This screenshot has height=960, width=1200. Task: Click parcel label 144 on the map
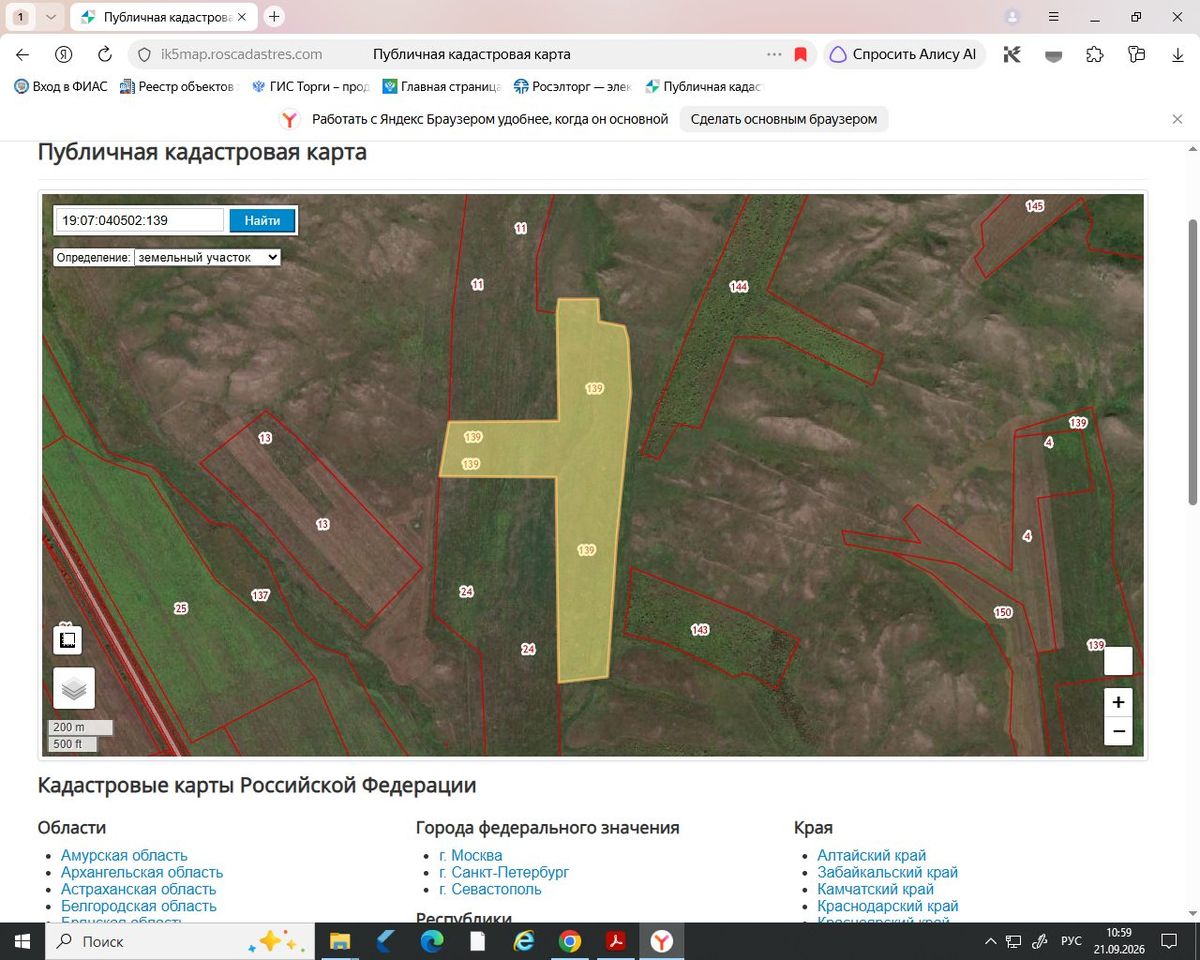click(739, 287)
